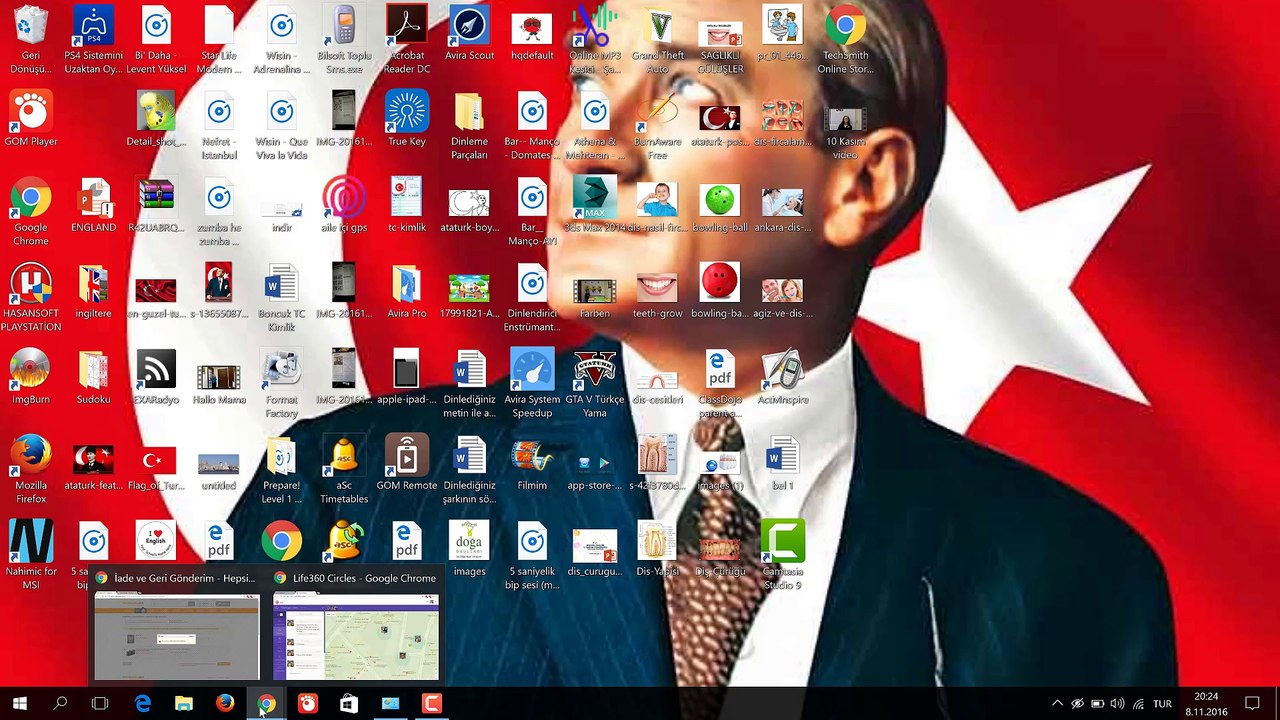Select the ImgBurn desktop icon
The image size is (1280, 720).
(x=31, y=377)
